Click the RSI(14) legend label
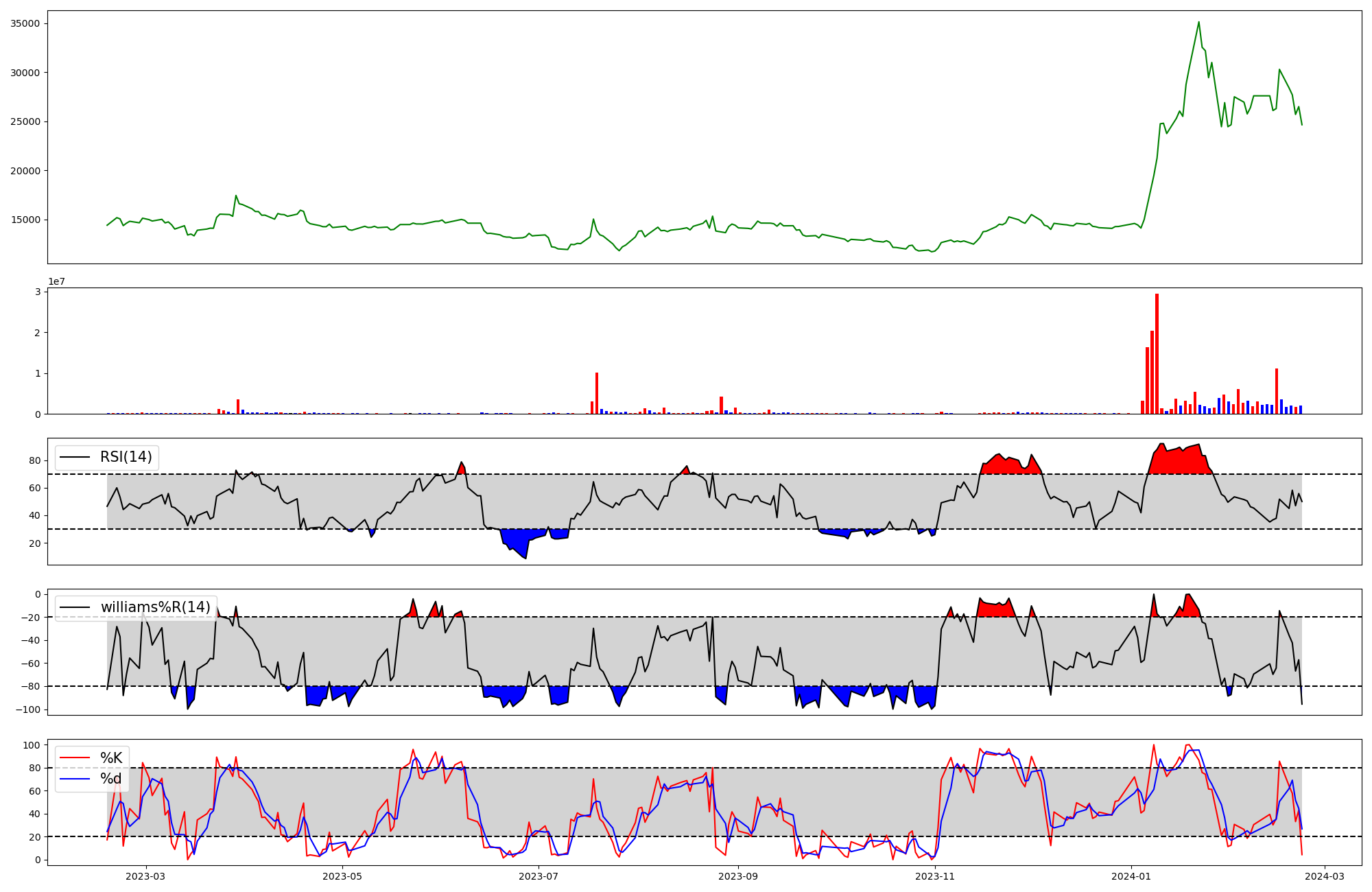Viewport: 1372px width, 892px height. [x=126, y=457]
